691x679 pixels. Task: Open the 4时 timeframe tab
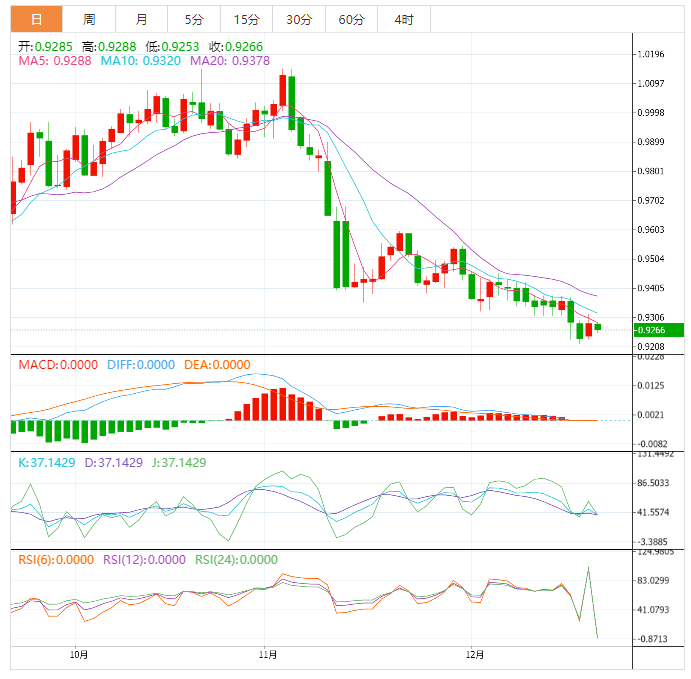point(404,19)
